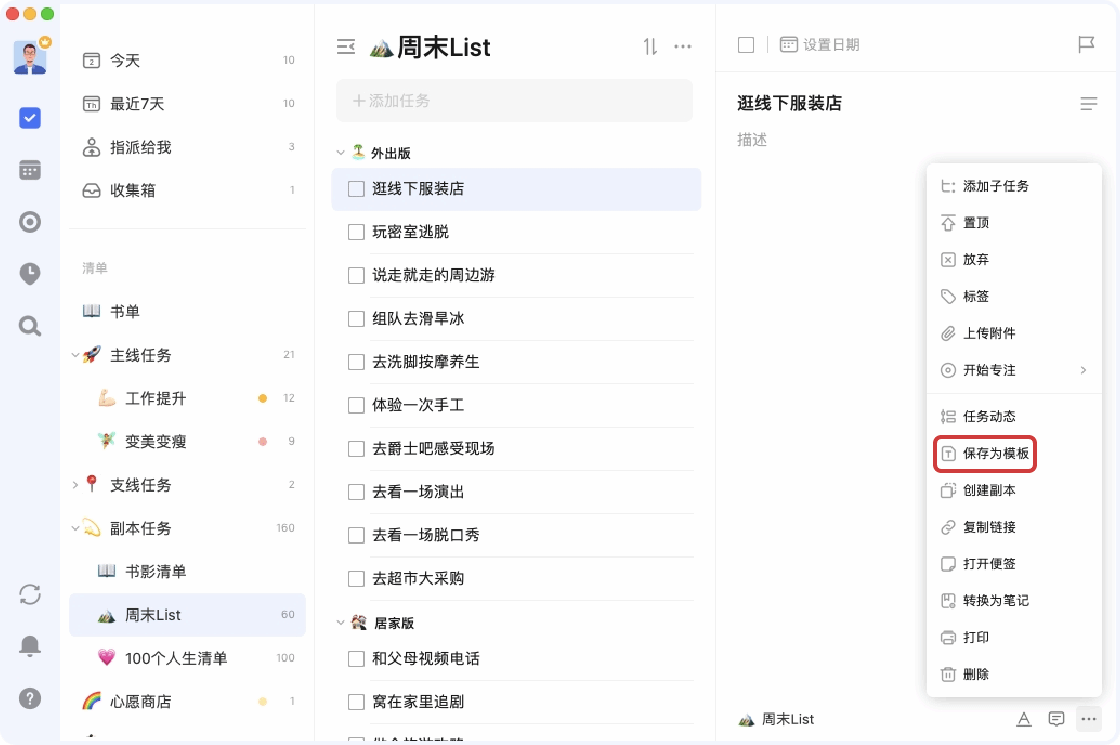Mark 逛线下服装店 as complete
The width and height of the screenshot is (1120, 745).
tap(355, 189)
